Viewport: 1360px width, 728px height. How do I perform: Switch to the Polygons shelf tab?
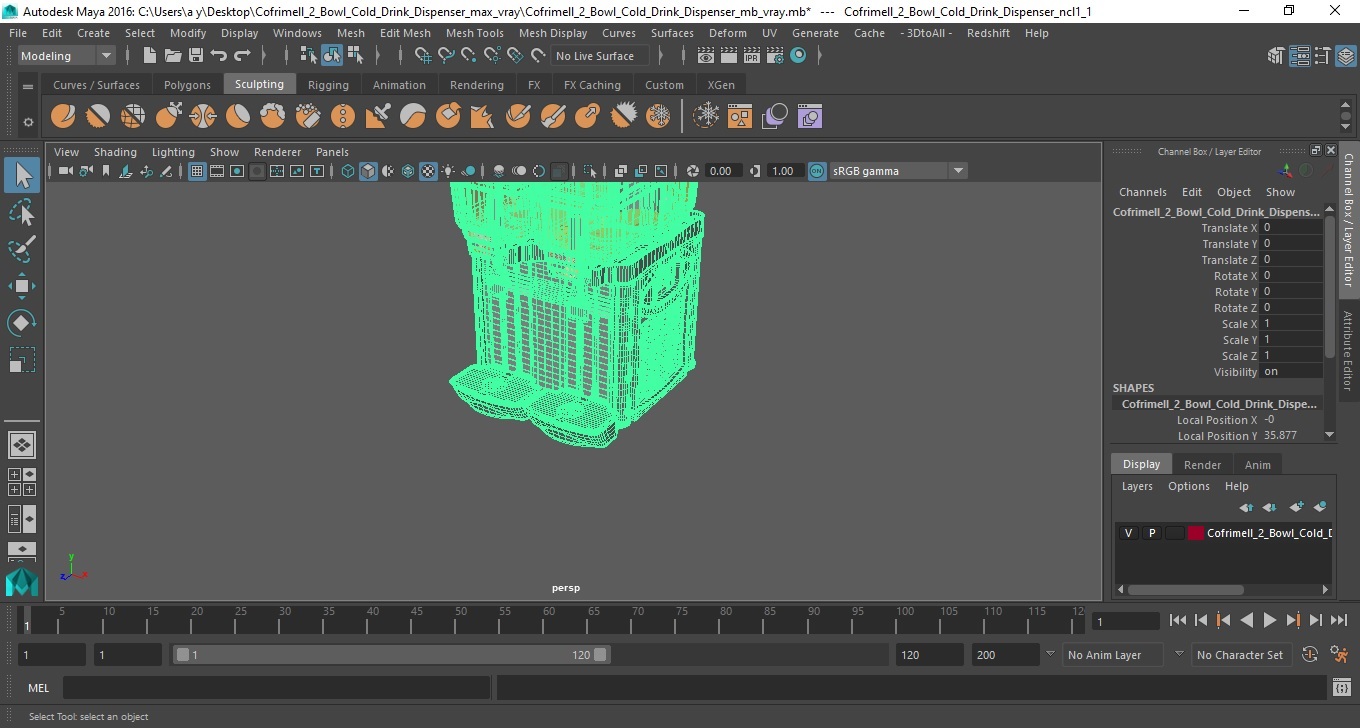click(187, 85)
